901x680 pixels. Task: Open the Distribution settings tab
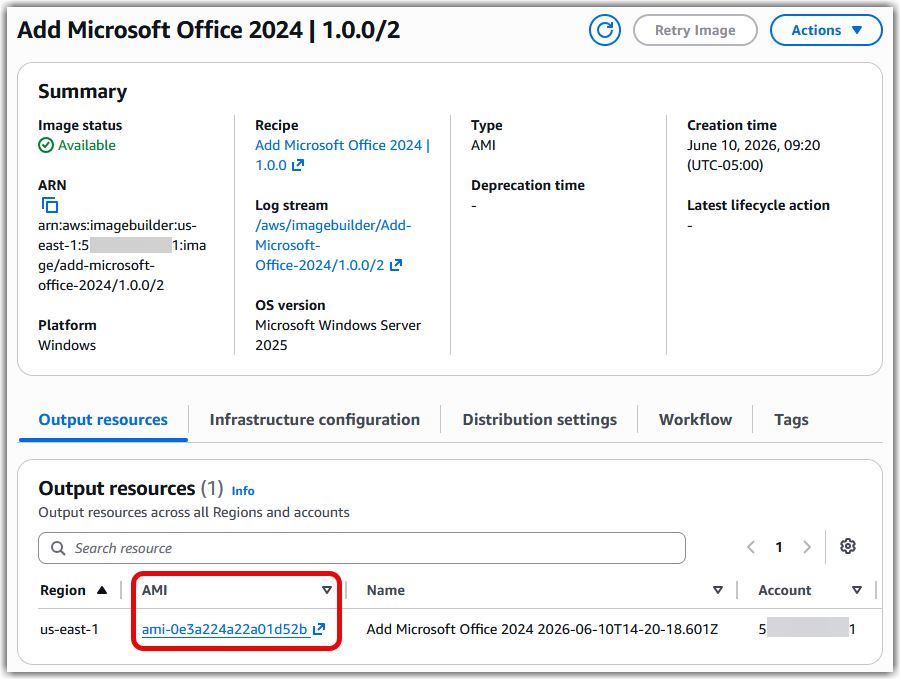coord(540,420)
